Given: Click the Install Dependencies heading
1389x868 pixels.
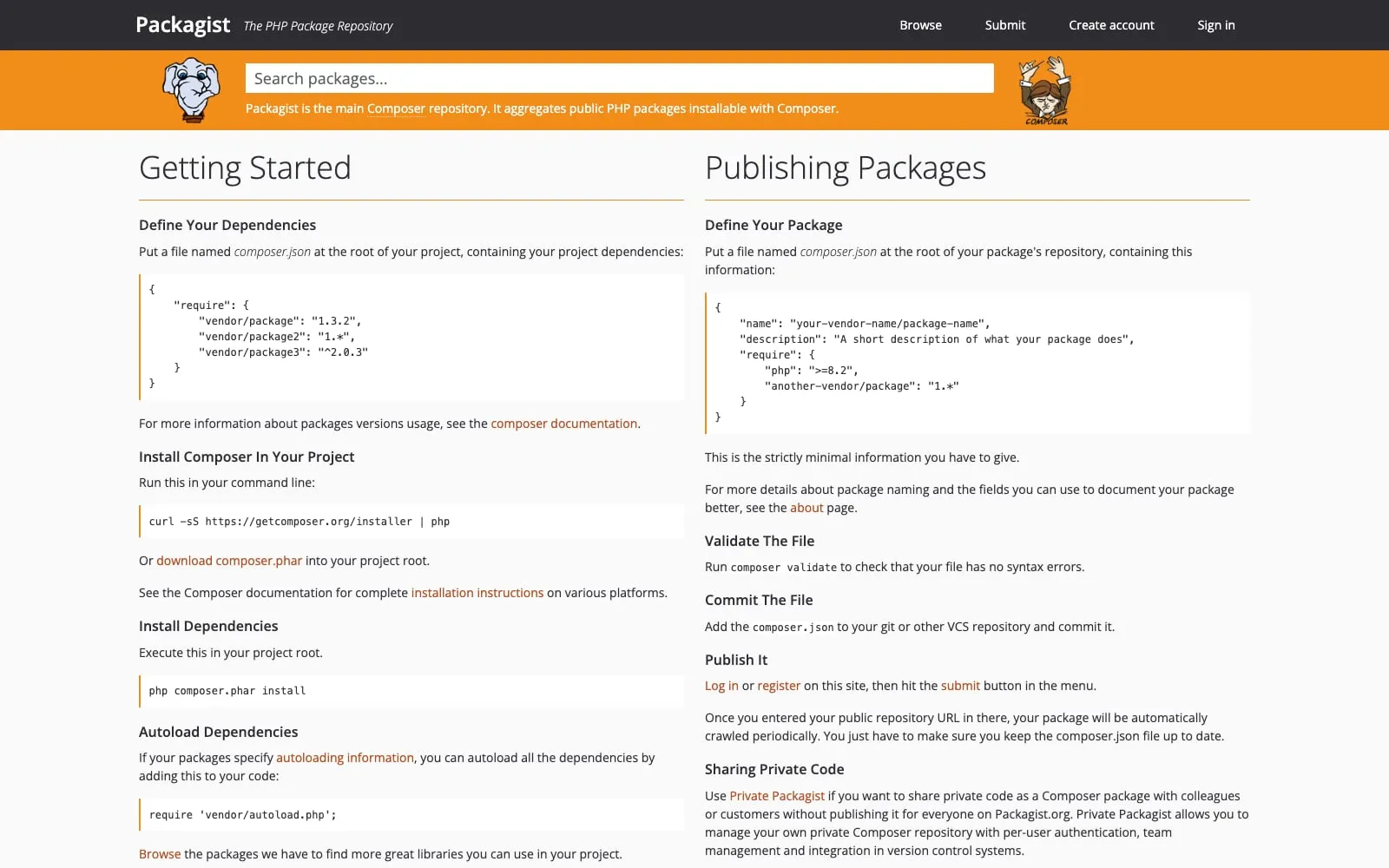Looking at the screenshot, I should [208, 626].
